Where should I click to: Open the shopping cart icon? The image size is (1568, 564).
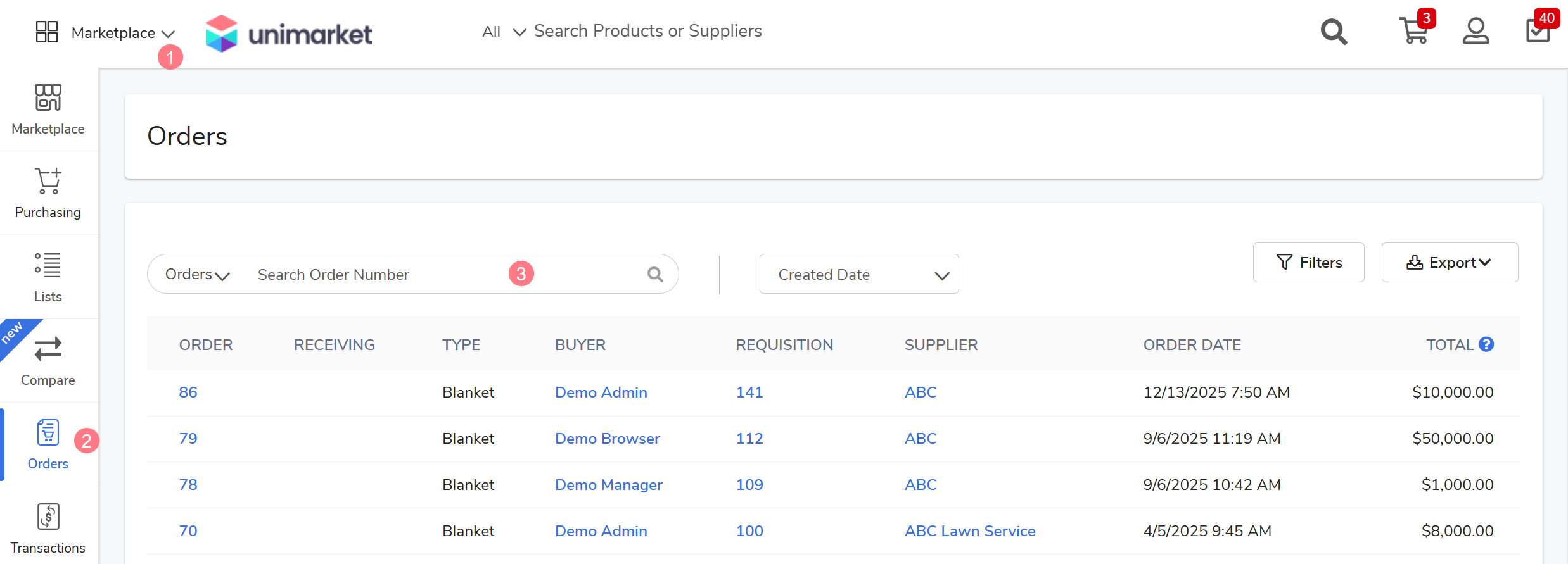coord(1413,31)
